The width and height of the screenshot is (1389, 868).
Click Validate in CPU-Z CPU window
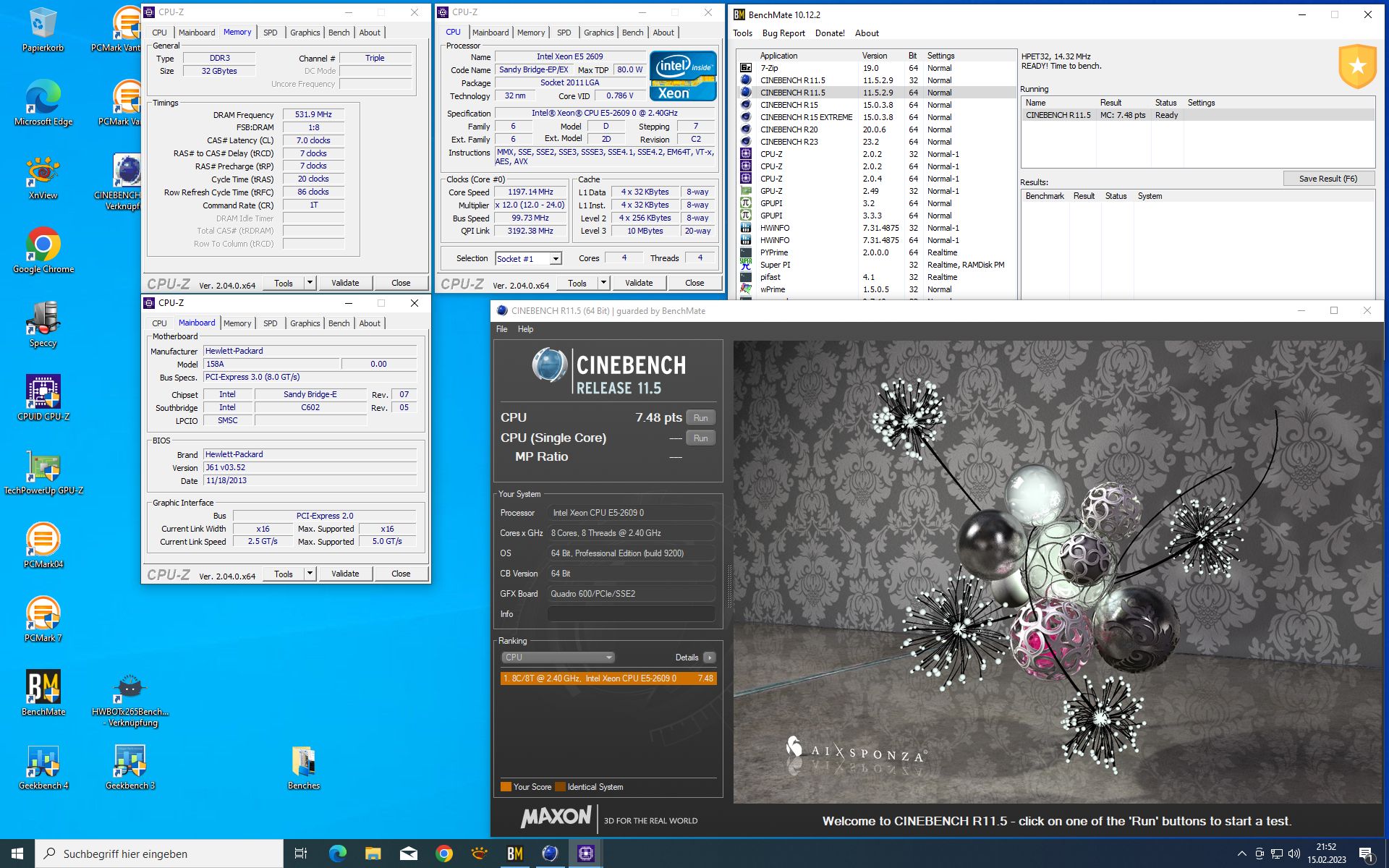click(x=639, y=283)
